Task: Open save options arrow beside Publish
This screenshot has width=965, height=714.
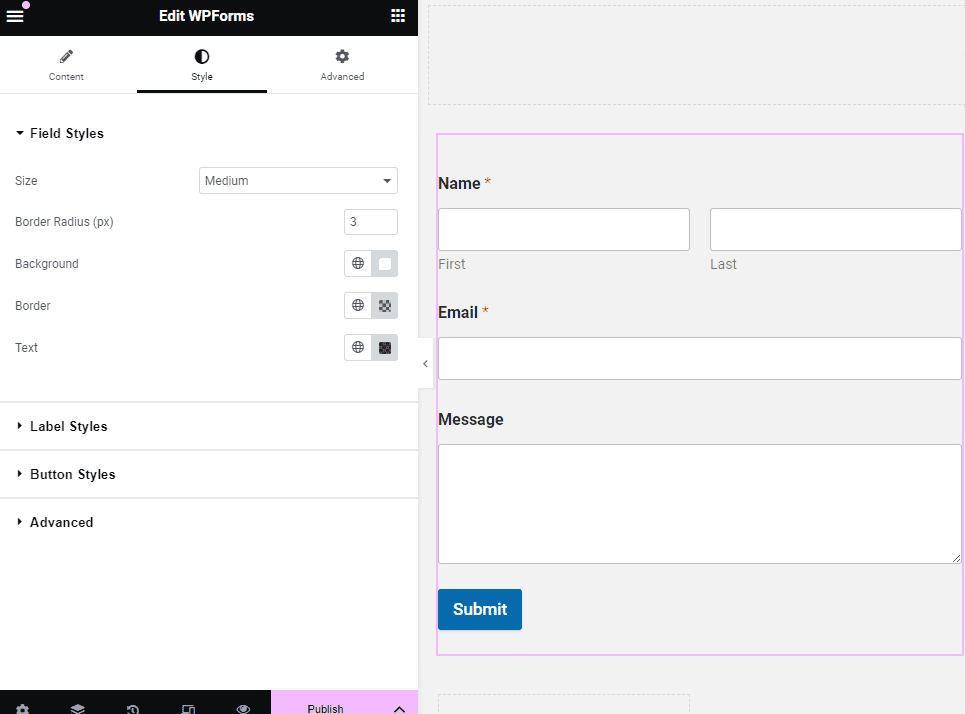Action: pos(399,708)
